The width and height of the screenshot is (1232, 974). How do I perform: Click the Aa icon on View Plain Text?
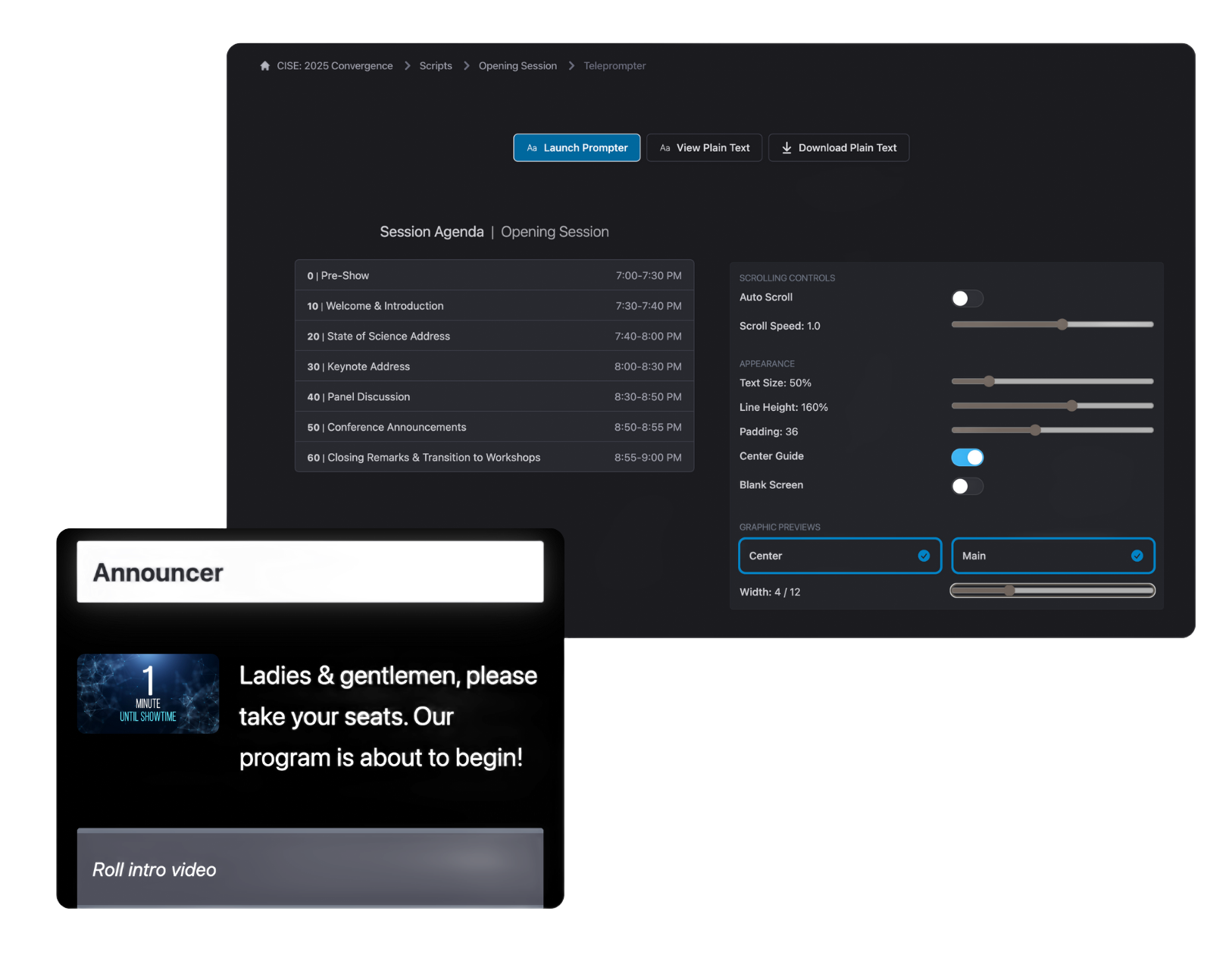664,148
